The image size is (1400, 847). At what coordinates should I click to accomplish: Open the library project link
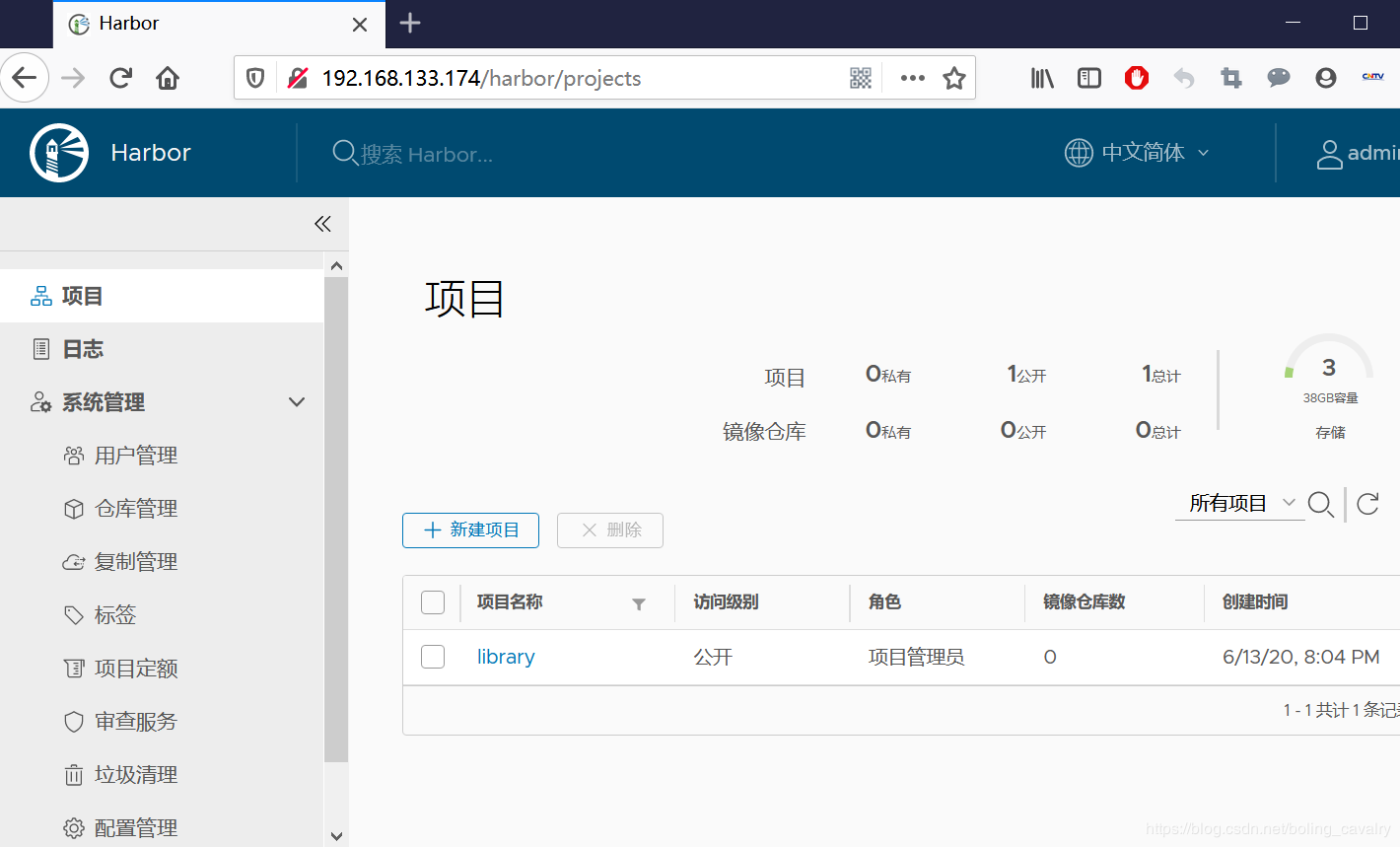pos(506,657)
